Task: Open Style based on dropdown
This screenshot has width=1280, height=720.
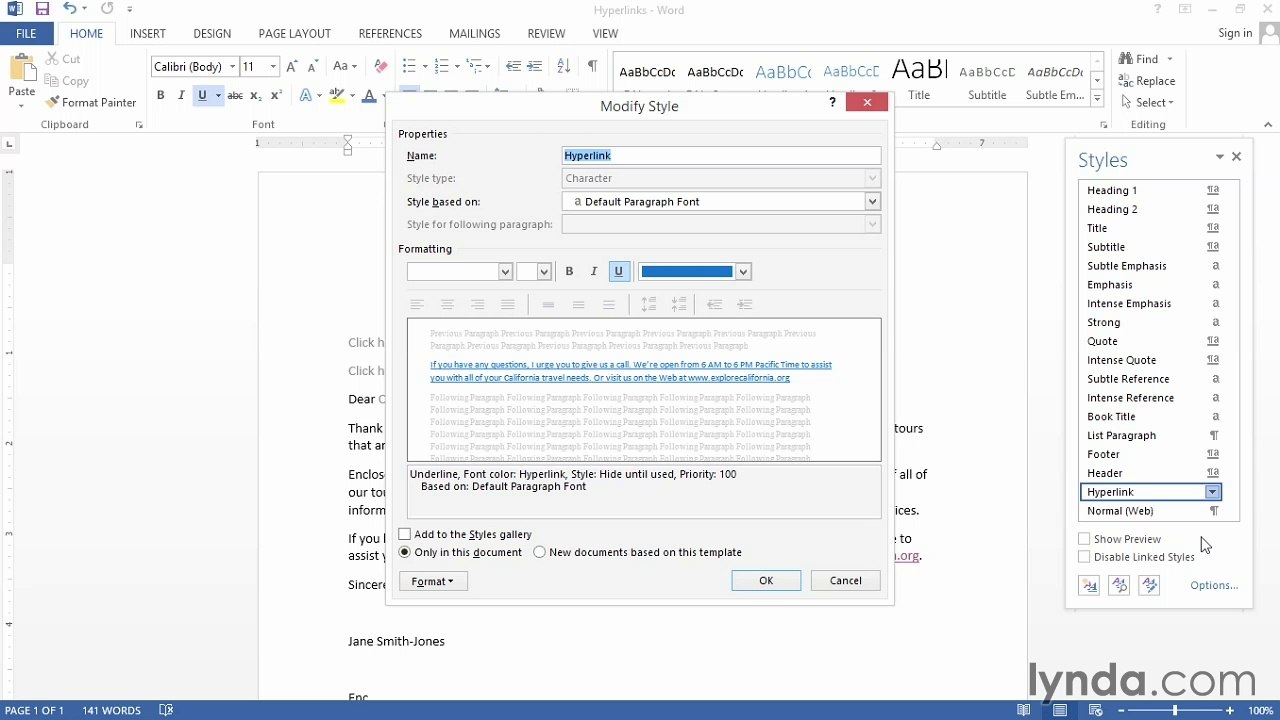Action: [872, 202]
